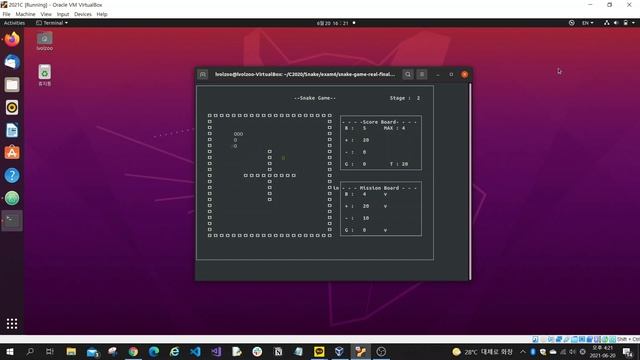The height and width of the screenshot is (360, 640).
Task: Open the Help icon in dock
Action: (x=12, y=176)
